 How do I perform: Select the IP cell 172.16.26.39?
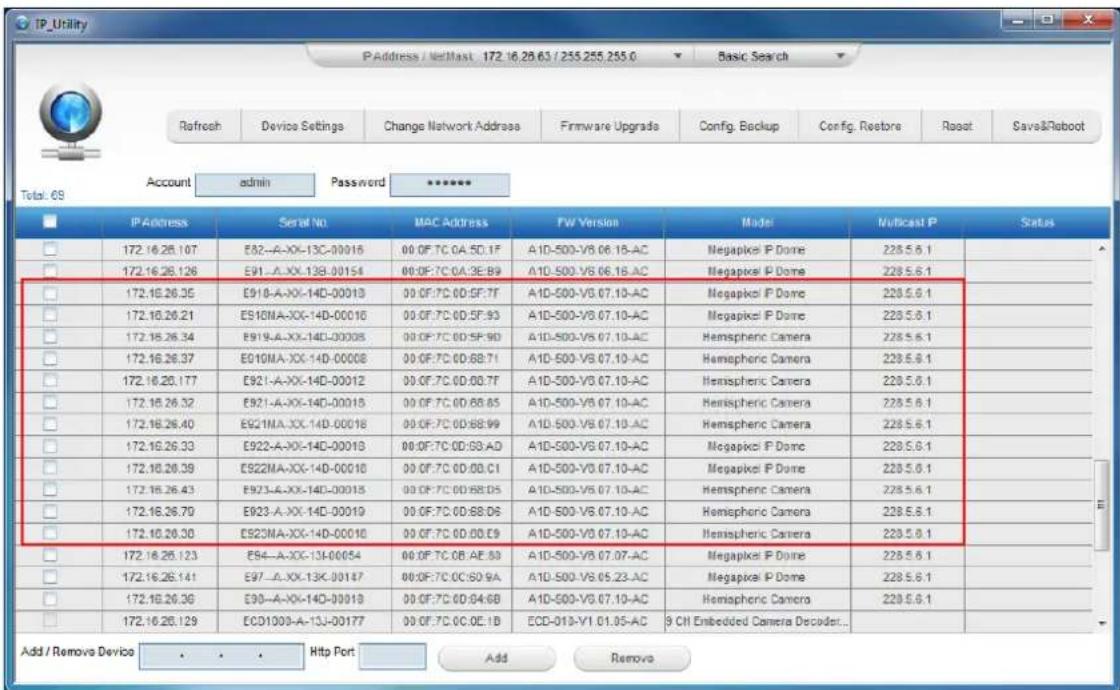[159, 468]
